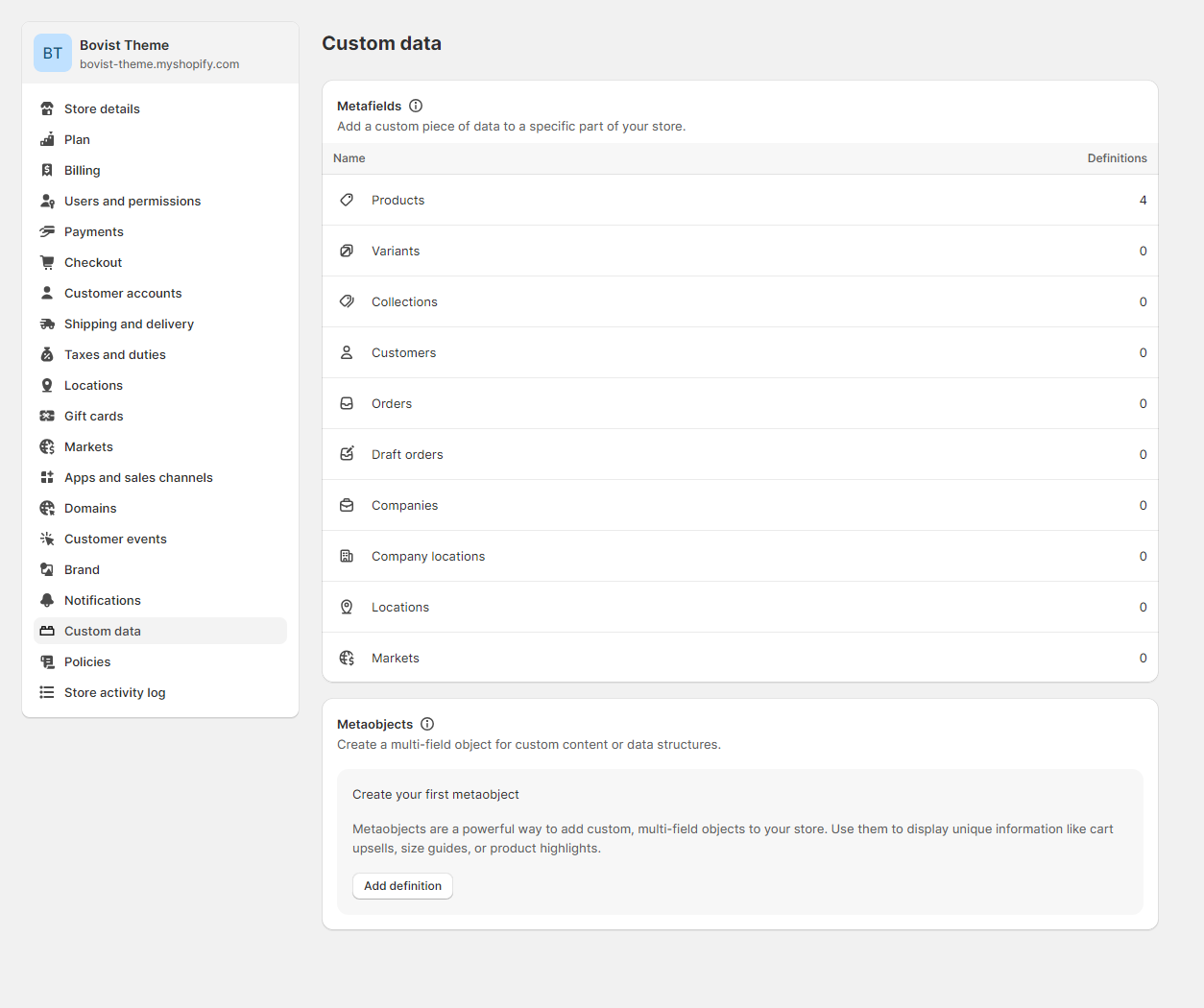Click the Payments sidebar icon

(46, 231)
